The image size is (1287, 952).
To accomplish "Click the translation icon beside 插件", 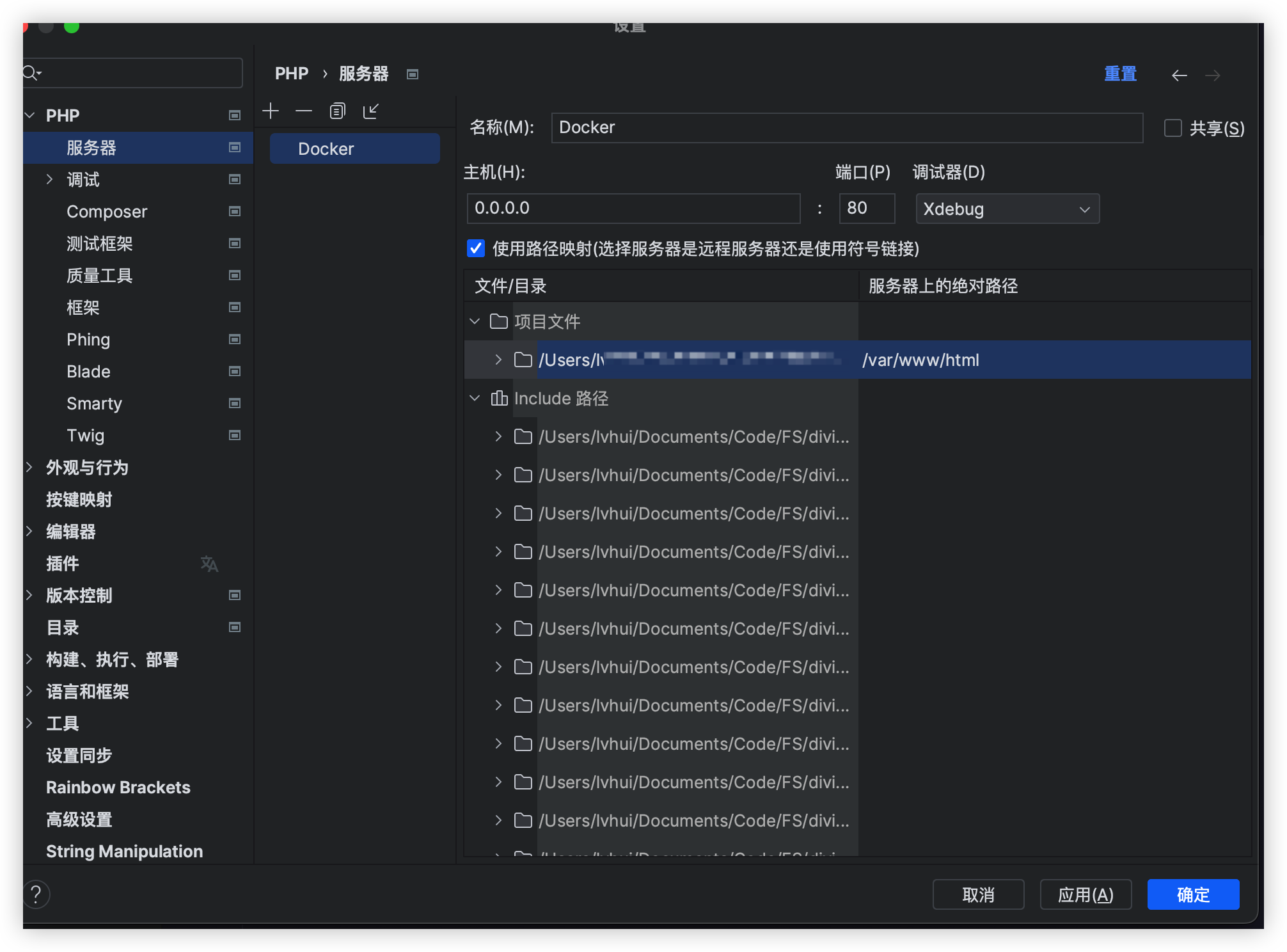I will tap(209, 564).
